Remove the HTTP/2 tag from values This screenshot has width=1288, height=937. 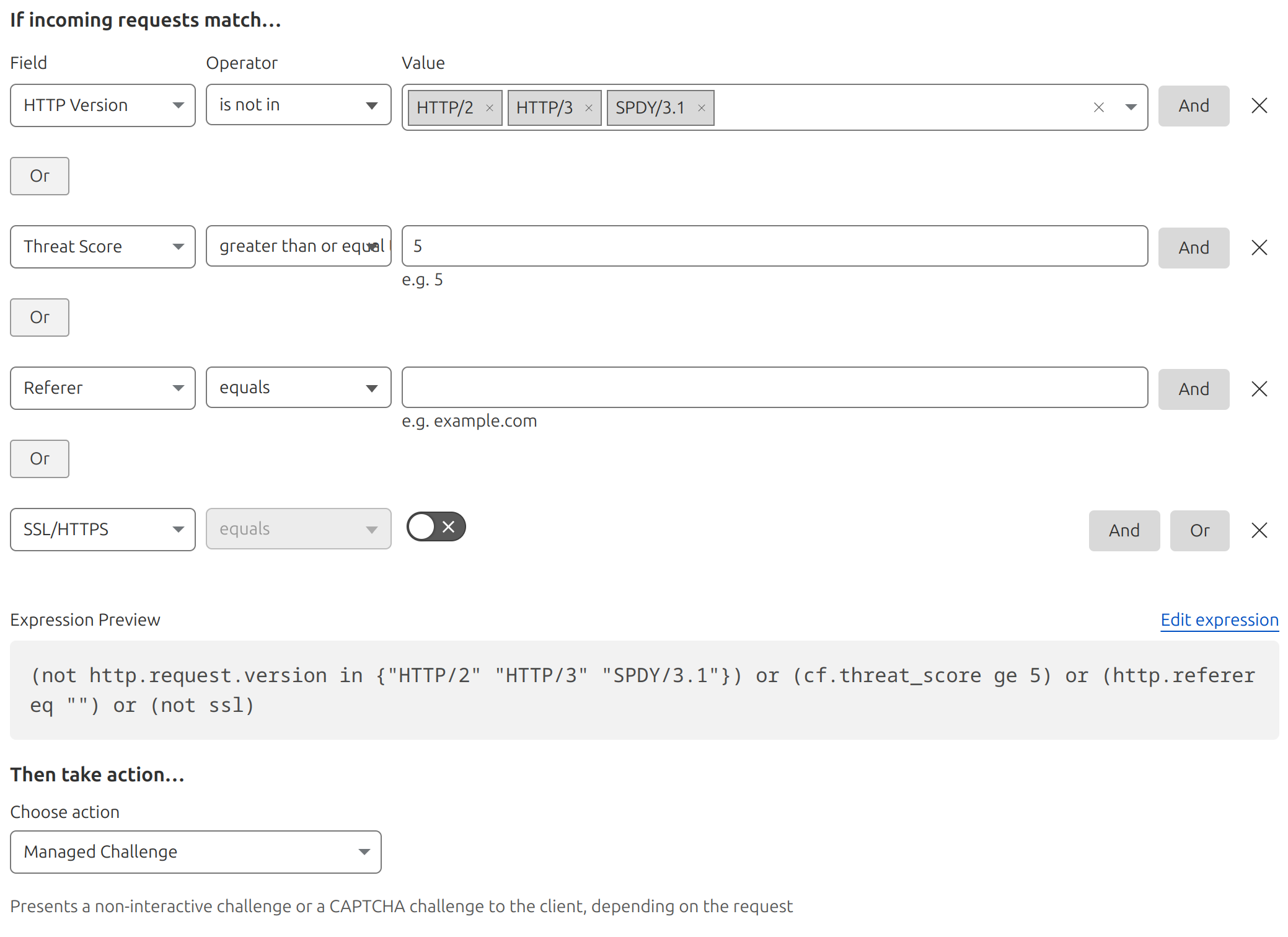(x=489, y=108)
